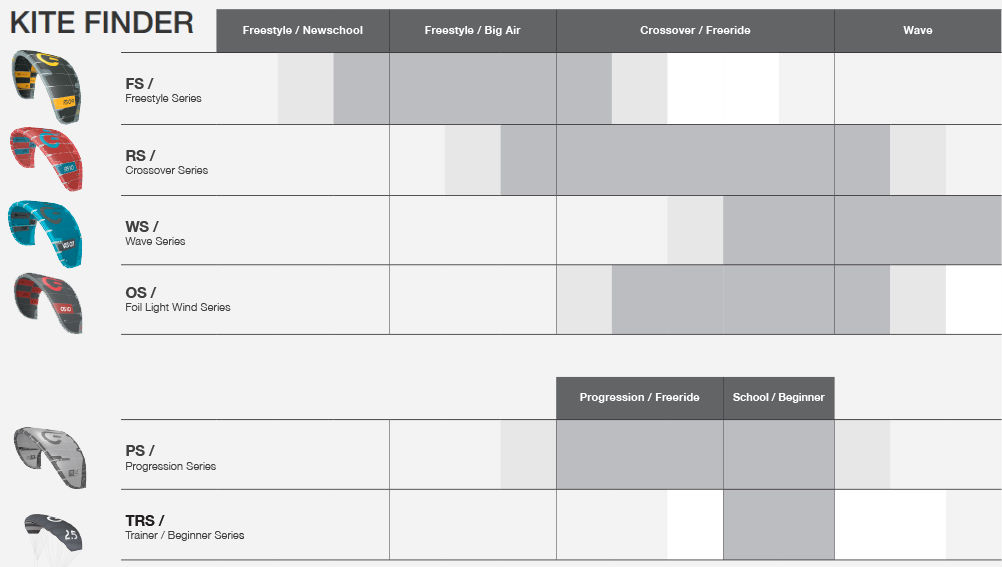Open the Freestyle / Newschool column header
The image size is (1002, 567).
[302, 31]
